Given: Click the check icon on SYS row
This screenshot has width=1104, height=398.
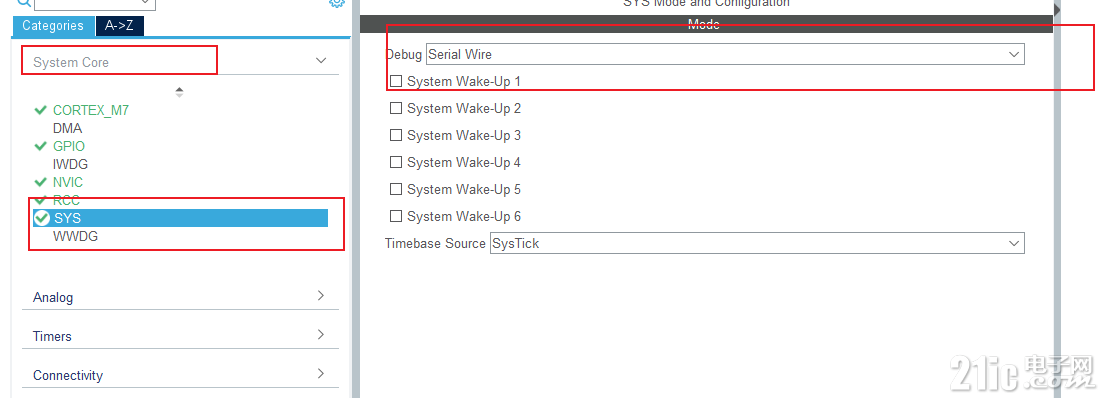Looking at the screenshot, I should point(42,218).
